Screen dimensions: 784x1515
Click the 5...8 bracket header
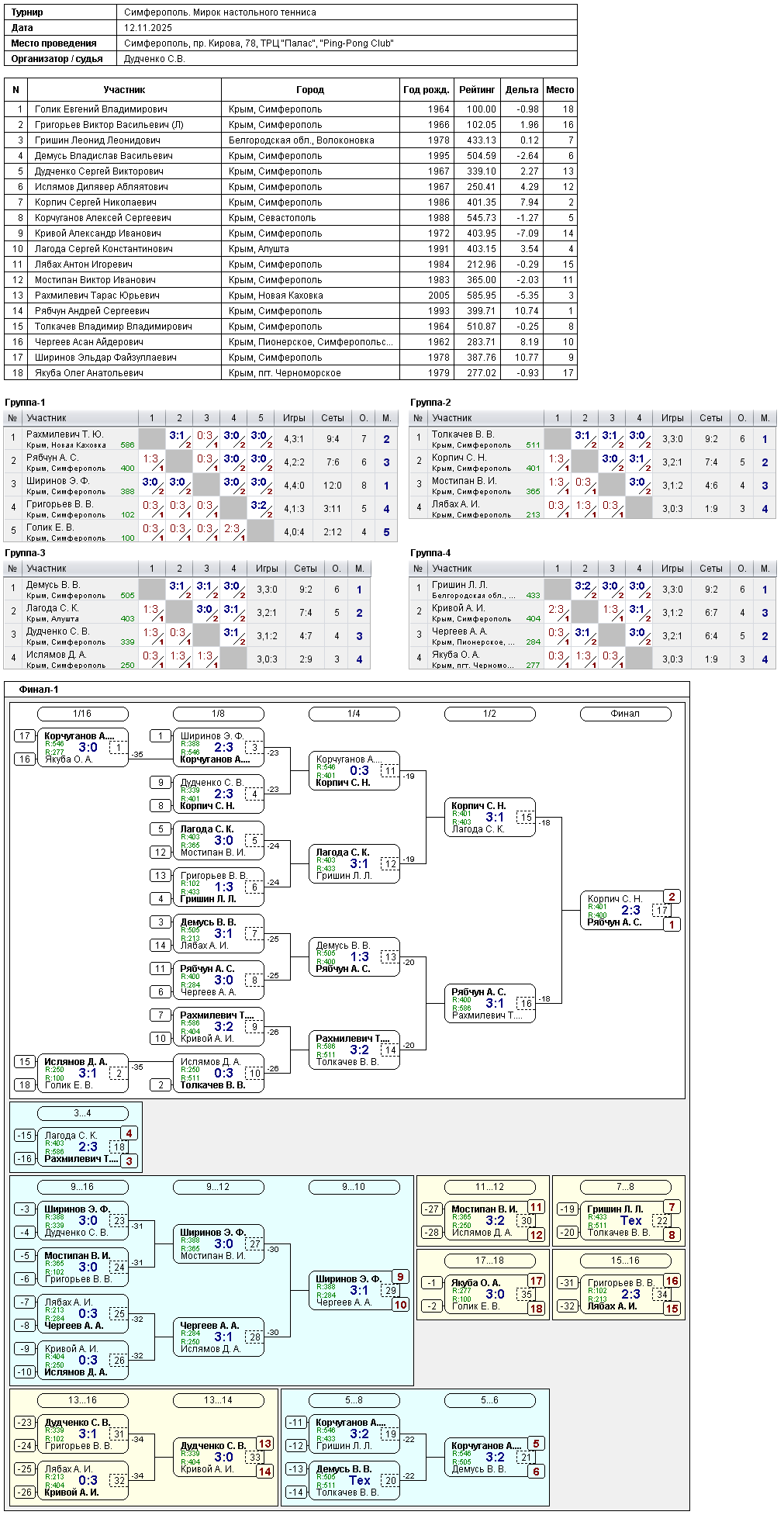[x=354, y=1400]
